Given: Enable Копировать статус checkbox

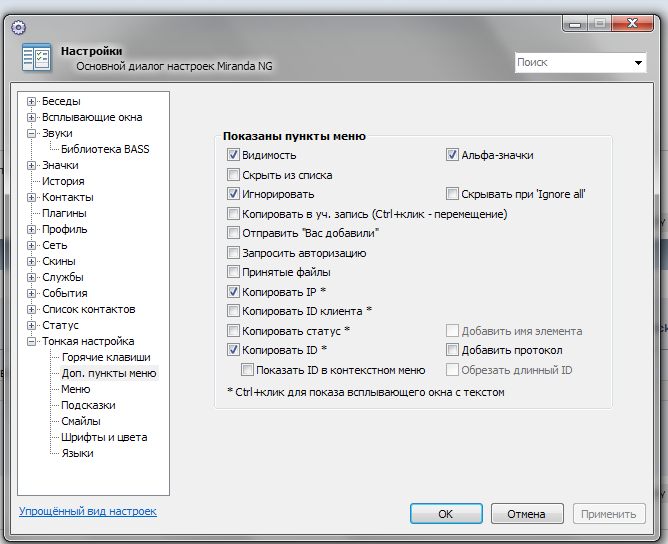Looking at the screenshot, I should 233,331.
